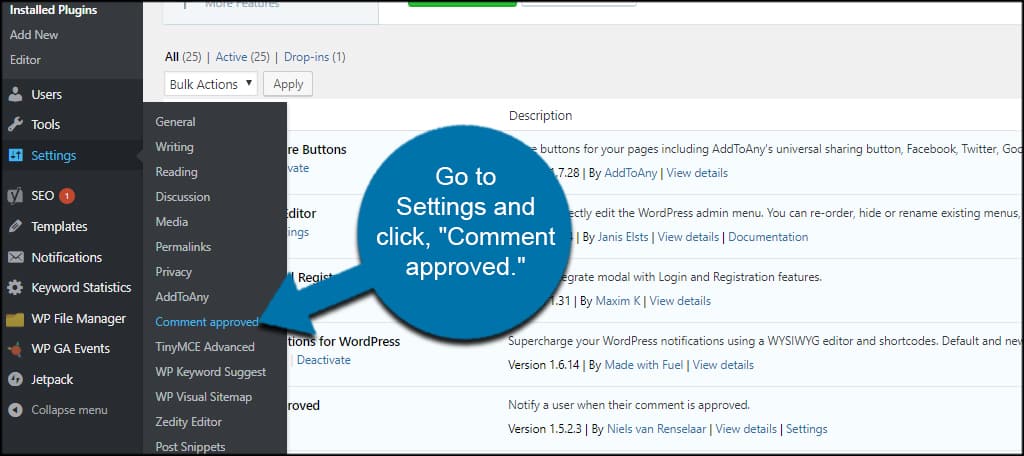Click the Description column header
Image resolution: width=1024 pixels, height=456 pixels.
(541, 116)
